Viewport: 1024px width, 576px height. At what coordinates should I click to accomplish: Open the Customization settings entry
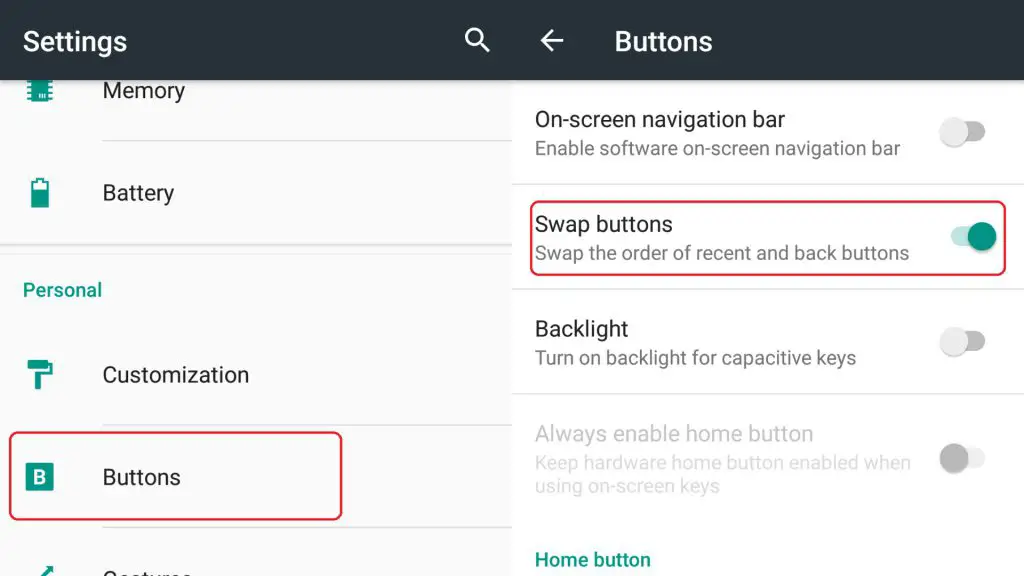coord(256,374)
